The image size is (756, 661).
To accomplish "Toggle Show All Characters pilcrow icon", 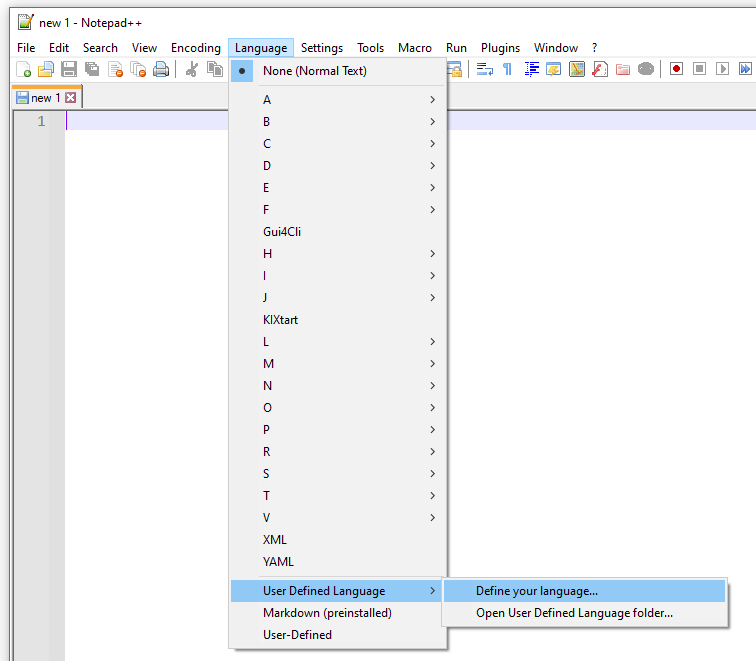I will [507, 69].
